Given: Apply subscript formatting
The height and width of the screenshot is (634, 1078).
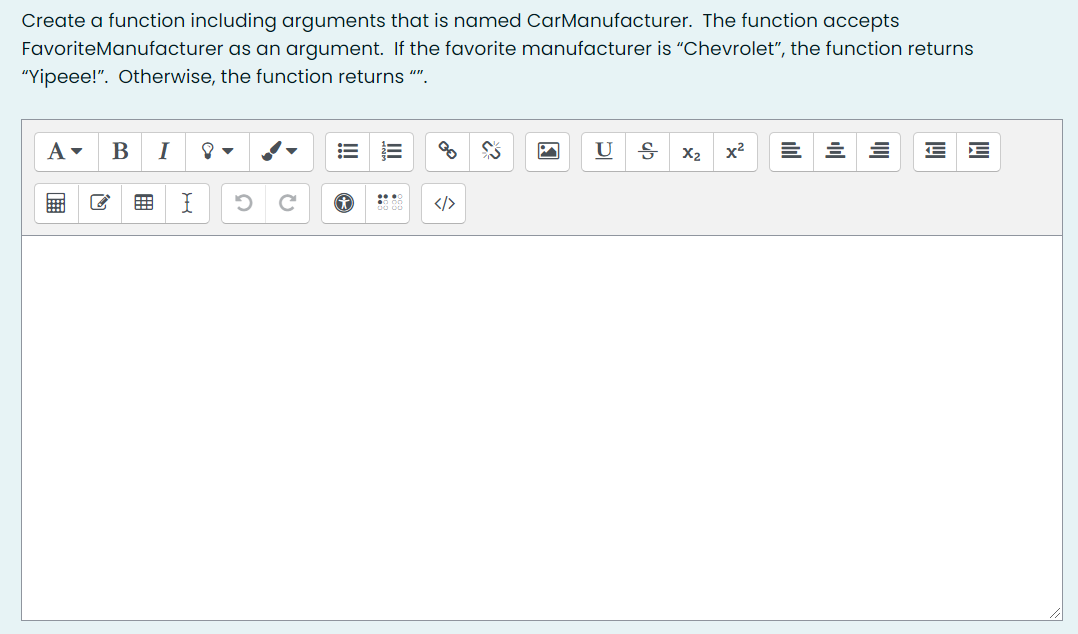Looking at the screenshot, I should (691, 151).
